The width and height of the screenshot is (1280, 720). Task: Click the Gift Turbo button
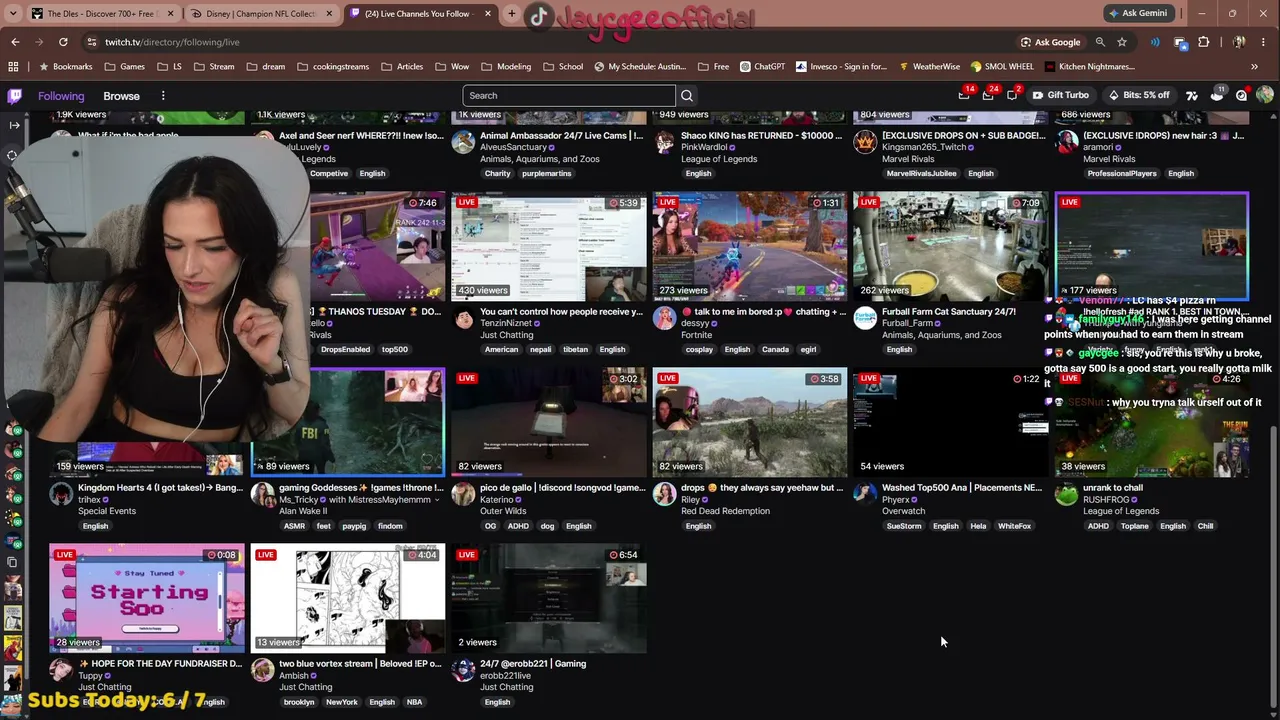1061,96
